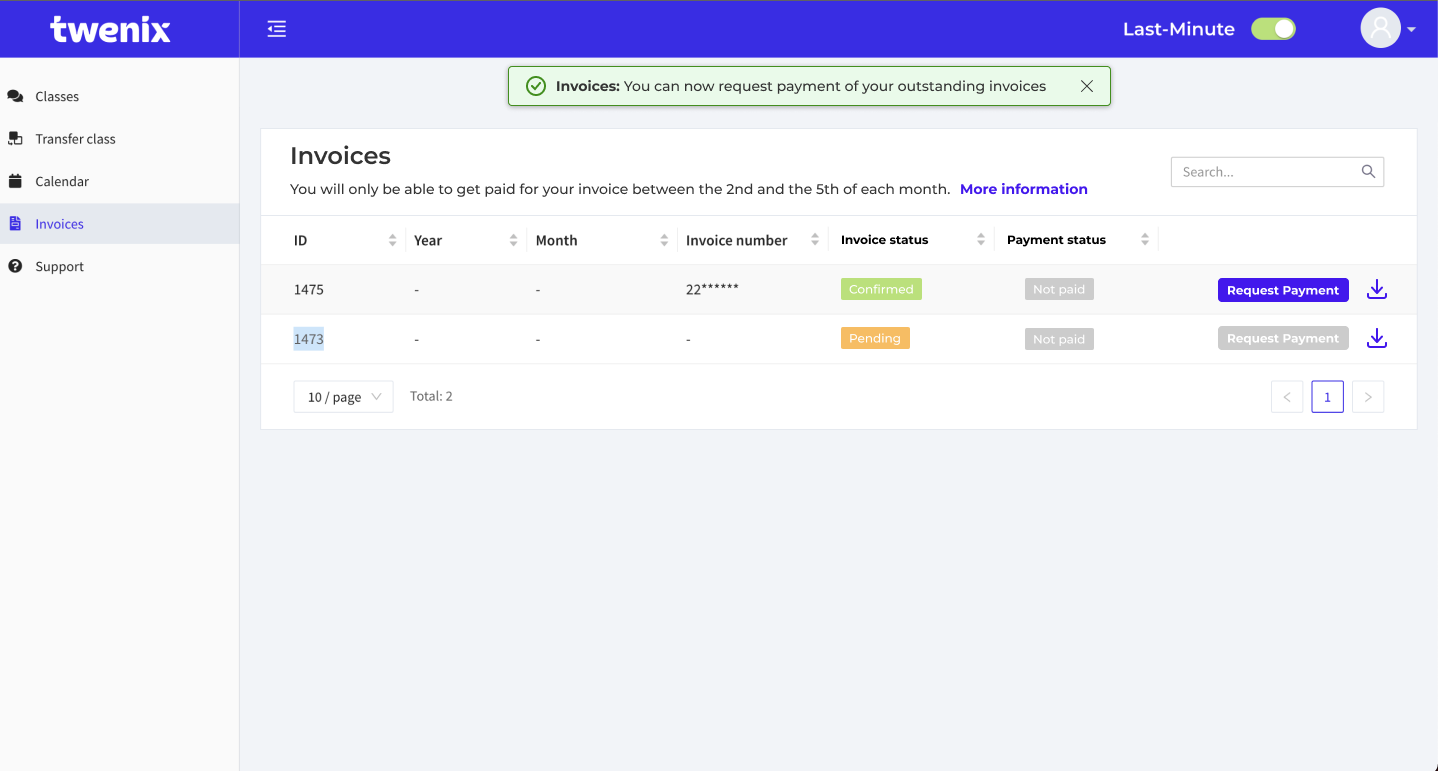Download invoice 1475 with the download icon
The image size is (1440, 771).
[1376, 289]
